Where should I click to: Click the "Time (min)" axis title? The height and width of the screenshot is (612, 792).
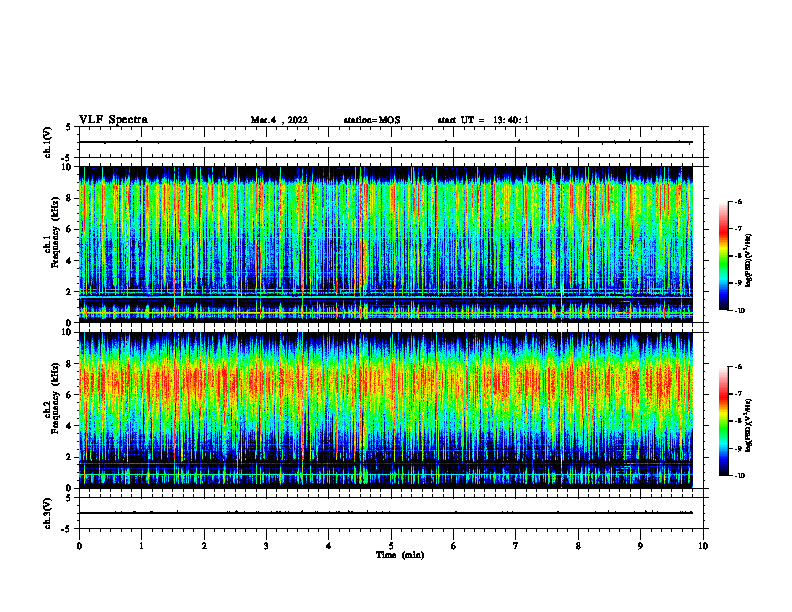point(400,555)
